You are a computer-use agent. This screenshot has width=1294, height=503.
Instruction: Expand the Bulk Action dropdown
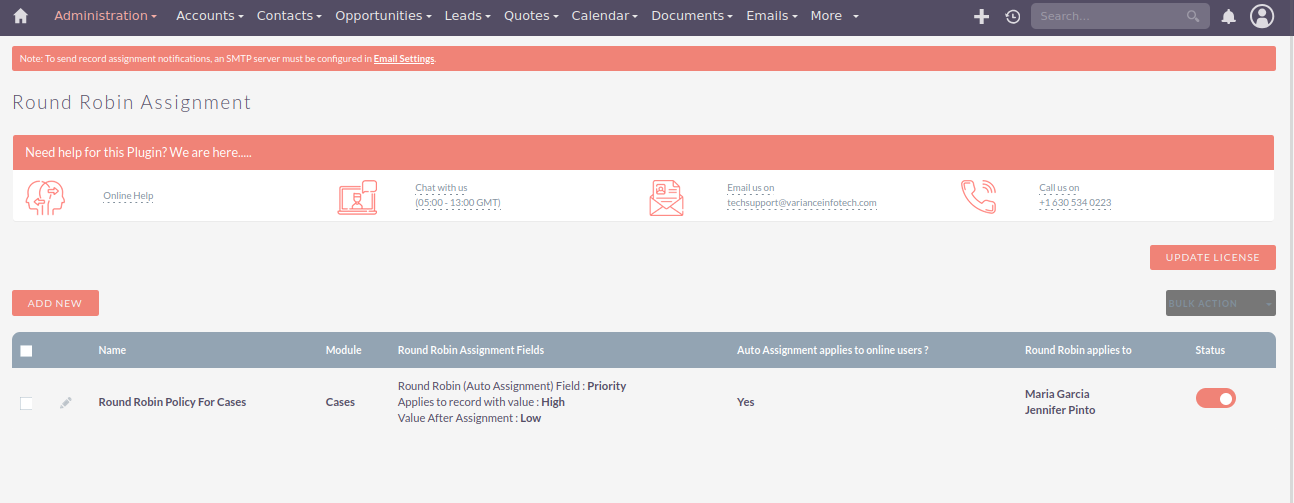point(1220,303)
